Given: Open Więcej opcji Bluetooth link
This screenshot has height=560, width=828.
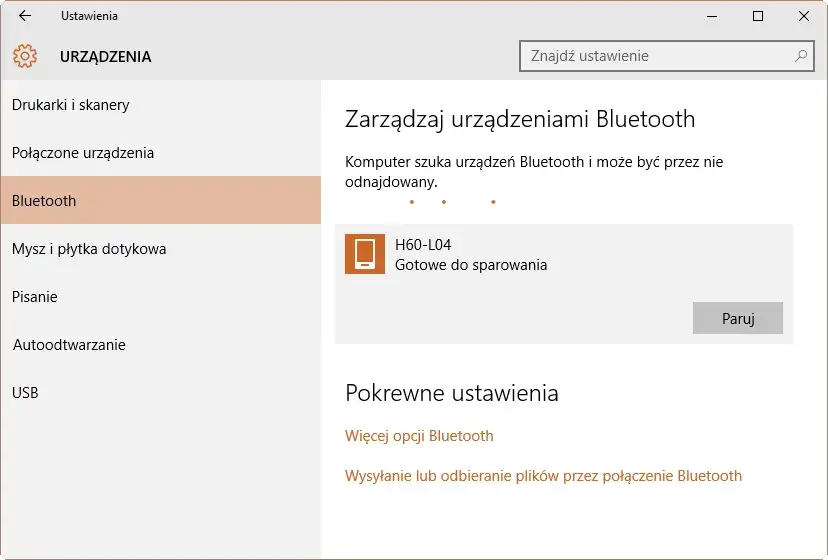Looking at the screenshot, I should pyautogui.click(x=419, y=436).
